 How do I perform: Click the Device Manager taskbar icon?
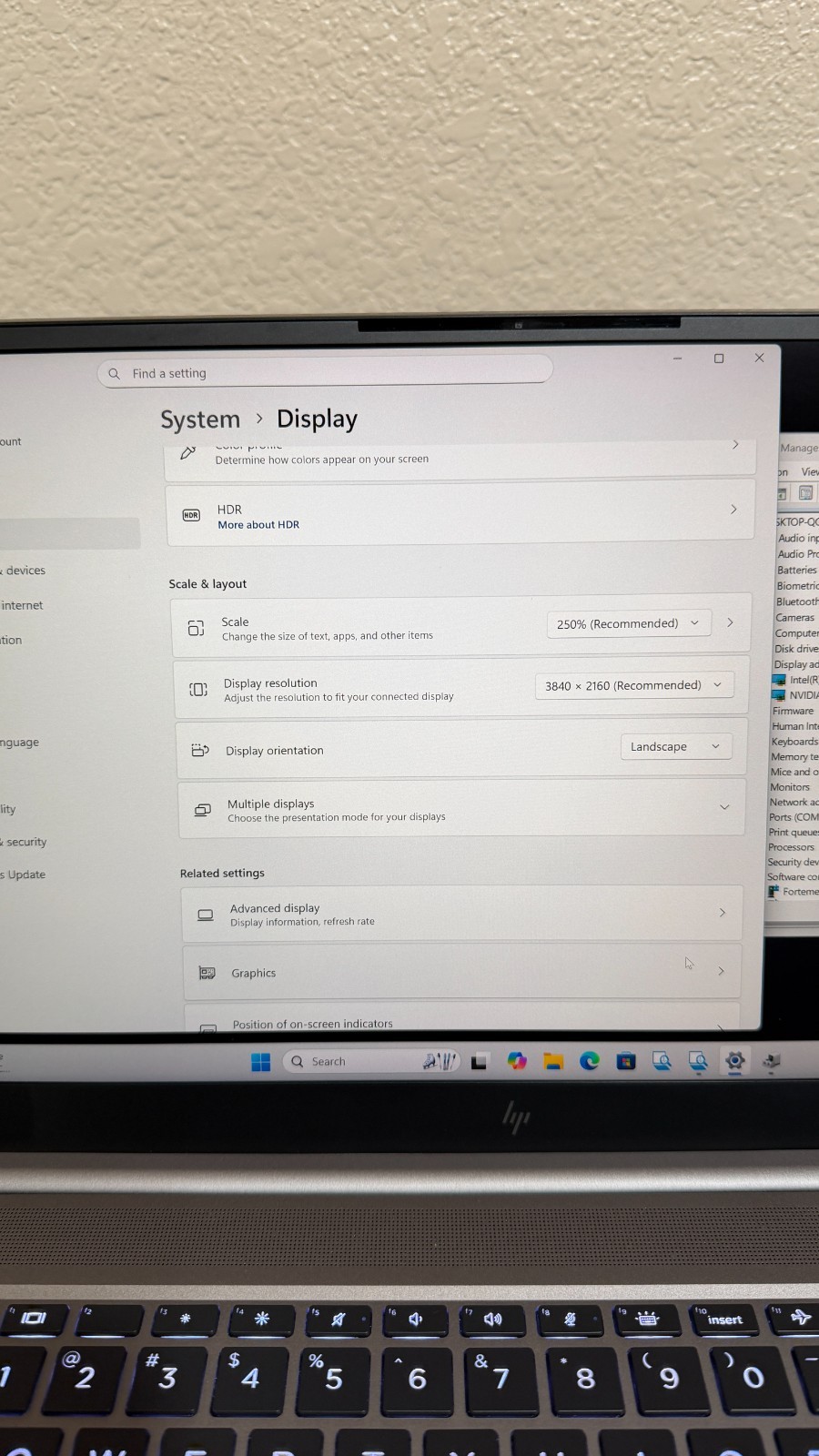coord(772,1059)
